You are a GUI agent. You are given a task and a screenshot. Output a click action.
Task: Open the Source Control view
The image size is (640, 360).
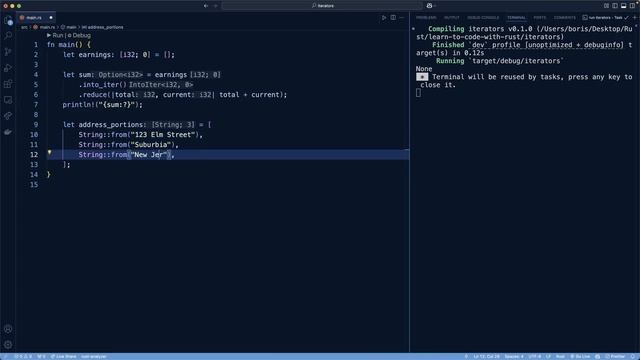8,52
